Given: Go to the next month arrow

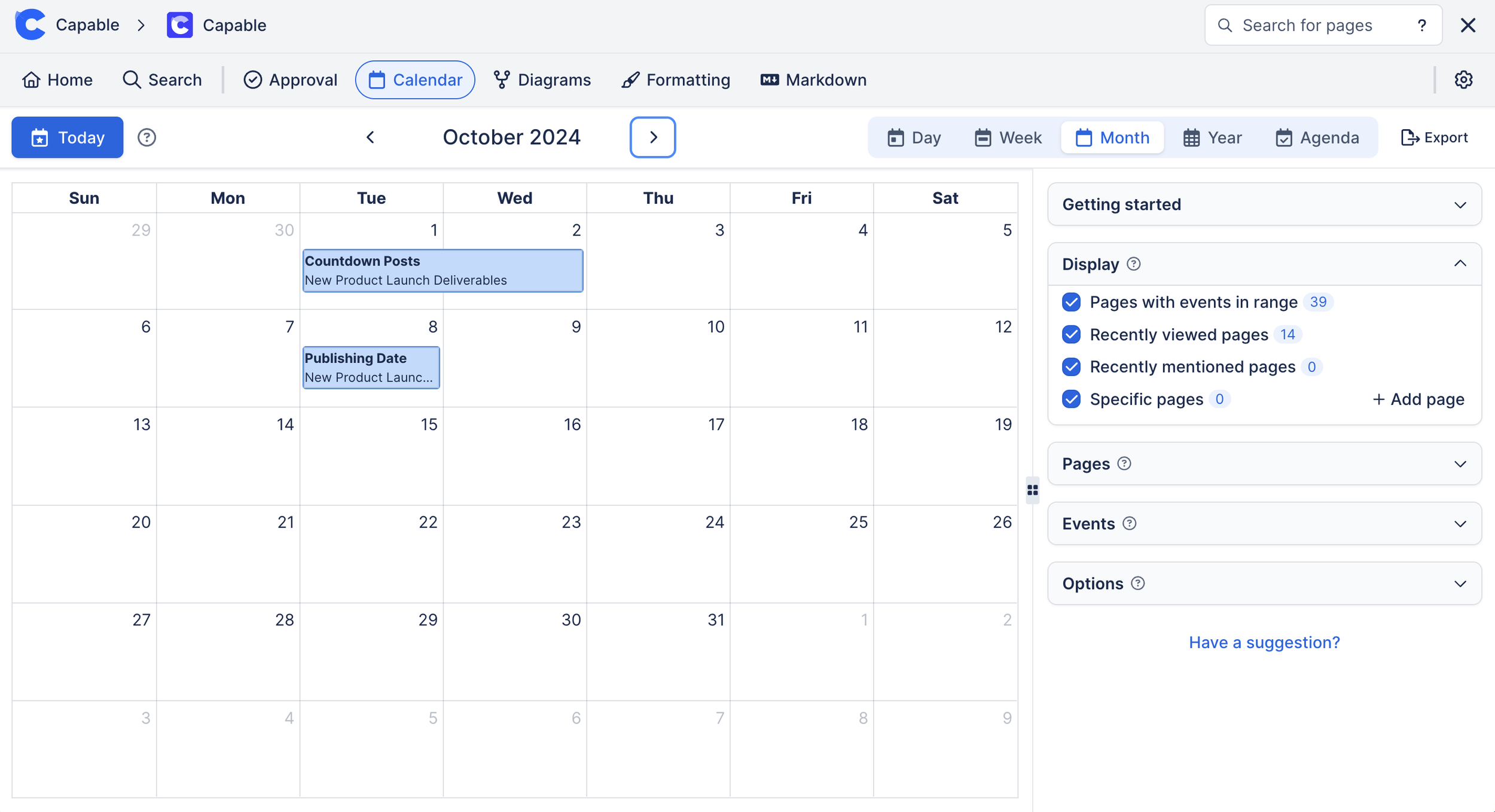Looking at the screenshot, I should 653,138.
